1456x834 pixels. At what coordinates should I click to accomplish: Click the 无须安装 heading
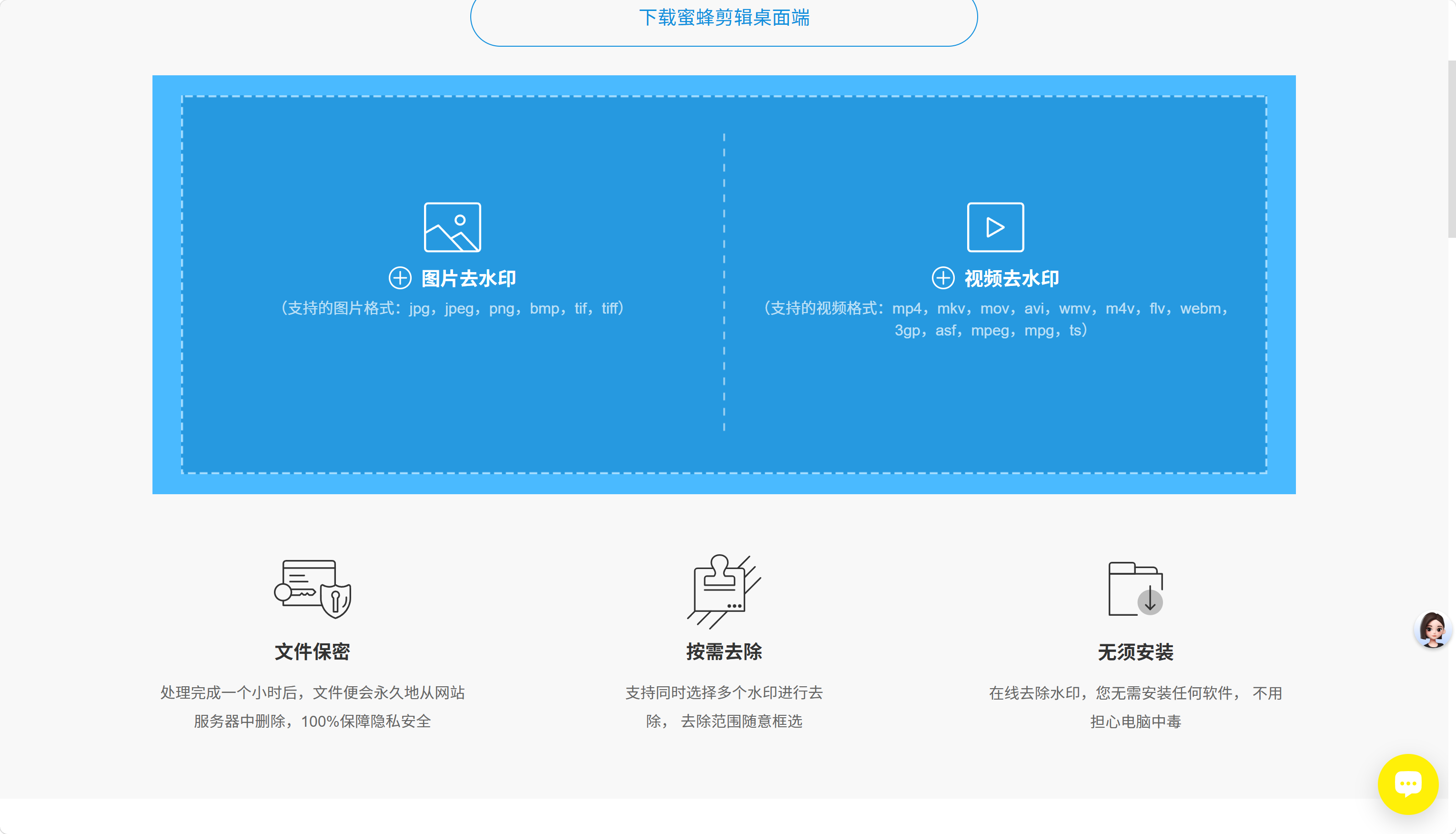[x=1135, y=652]
